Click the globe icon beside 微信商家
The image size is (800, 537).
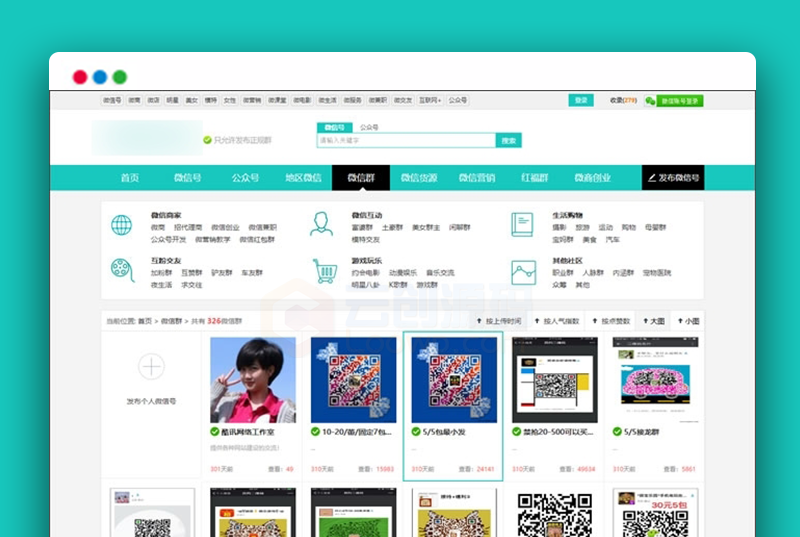(121, 225)
